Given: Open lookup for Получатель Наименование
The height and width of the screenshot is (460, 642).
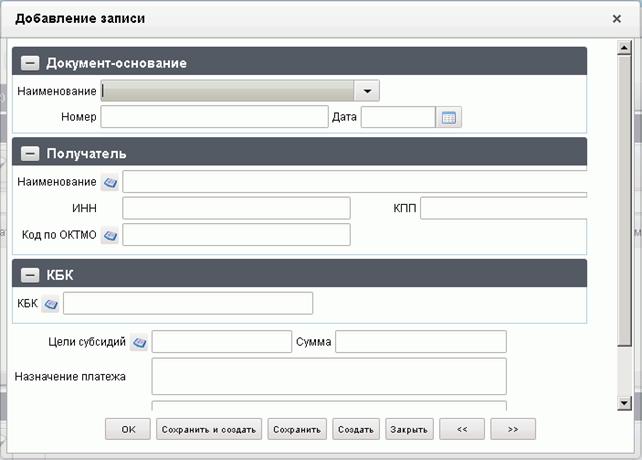Looking at the screenshot, I should (110, 182).
